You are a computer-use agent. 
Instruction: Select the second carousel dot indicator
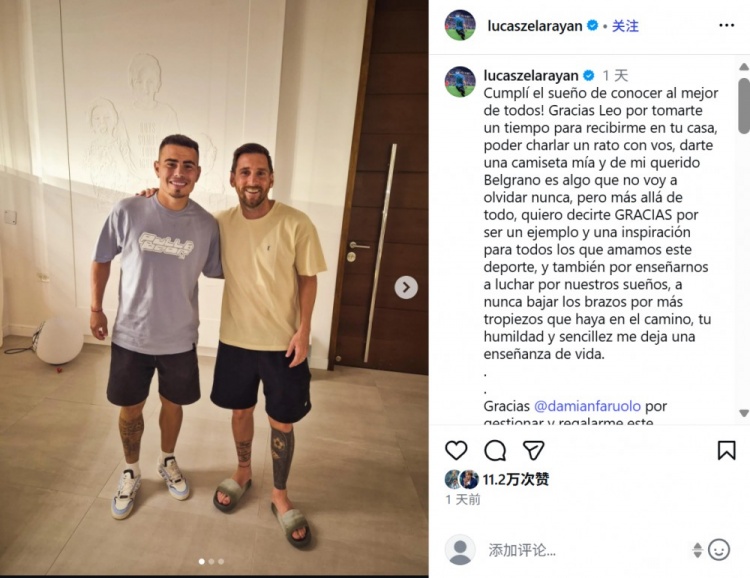click(211, 562)
